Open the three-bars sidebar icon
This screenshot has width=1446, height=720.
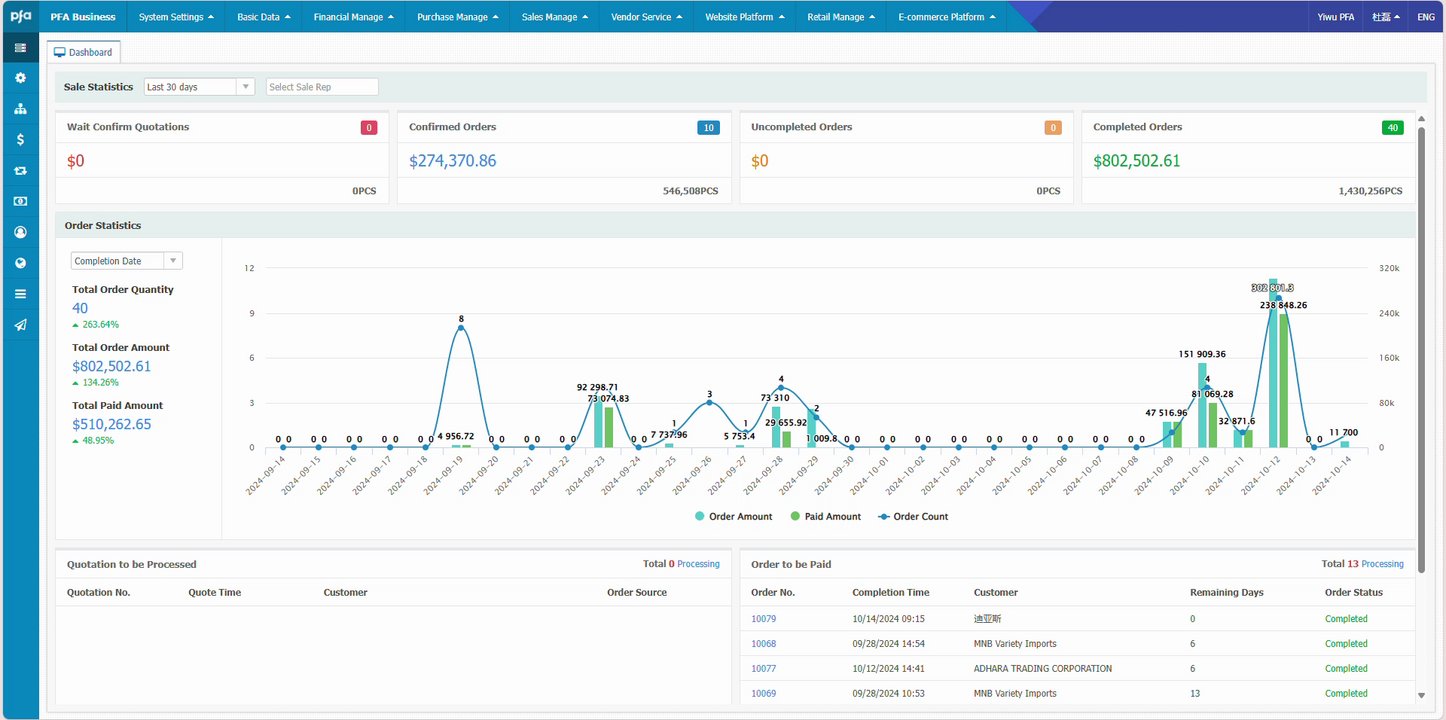(20, 294)
